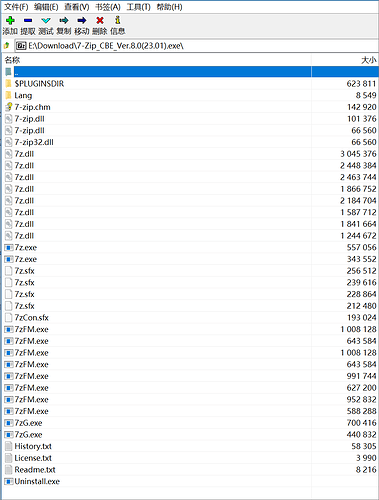Select 7z.dll with size 1 244 672
Image resolution: width=379 pixels, height=500 pixels.
191,235
